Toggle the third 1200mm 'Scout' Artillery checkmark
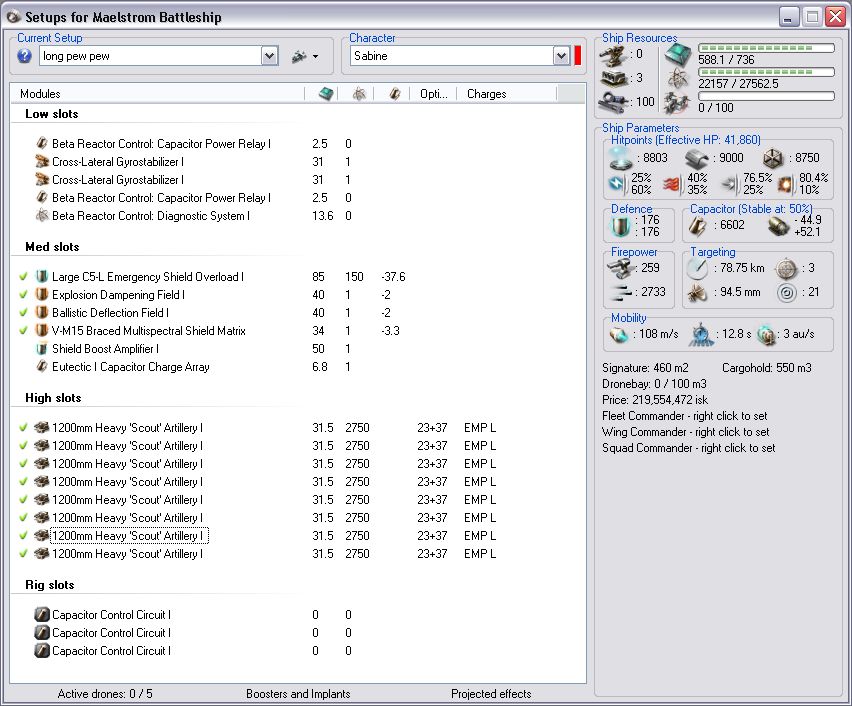Viewport: 852px width, 706px height. [23, 464]
